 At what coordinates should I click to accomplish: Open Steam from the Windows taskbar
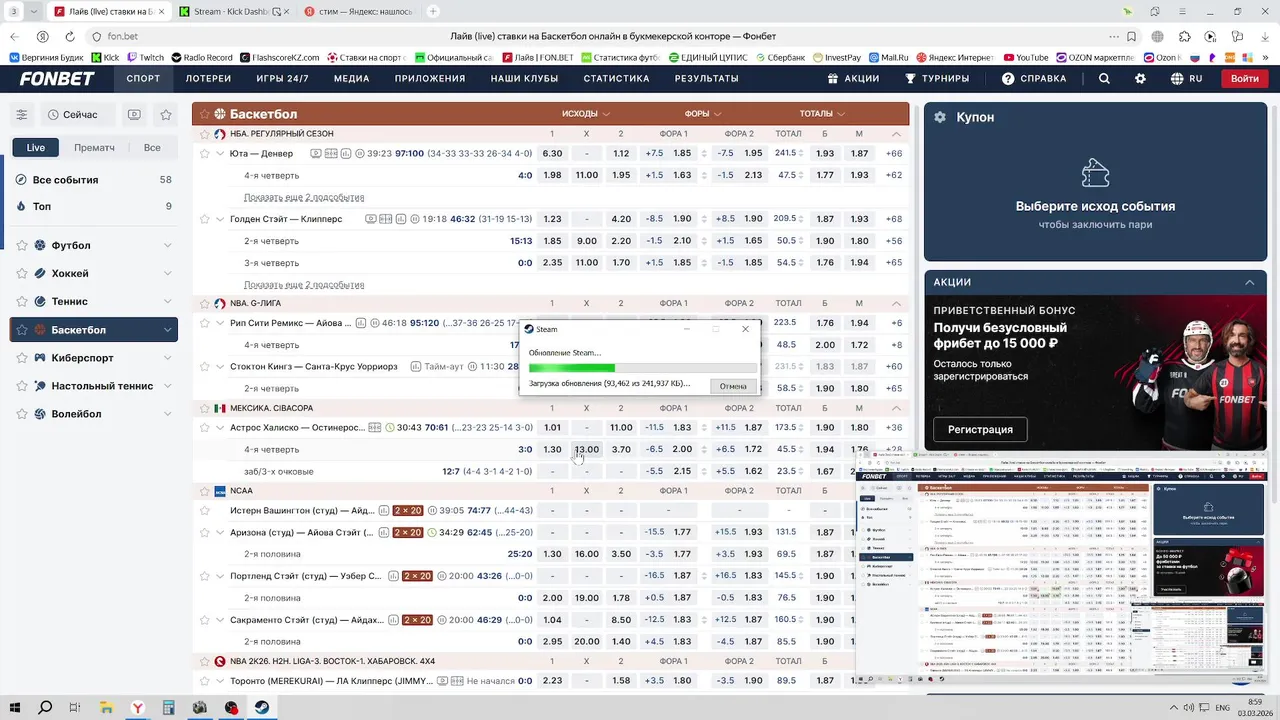(x=262, y=708)
